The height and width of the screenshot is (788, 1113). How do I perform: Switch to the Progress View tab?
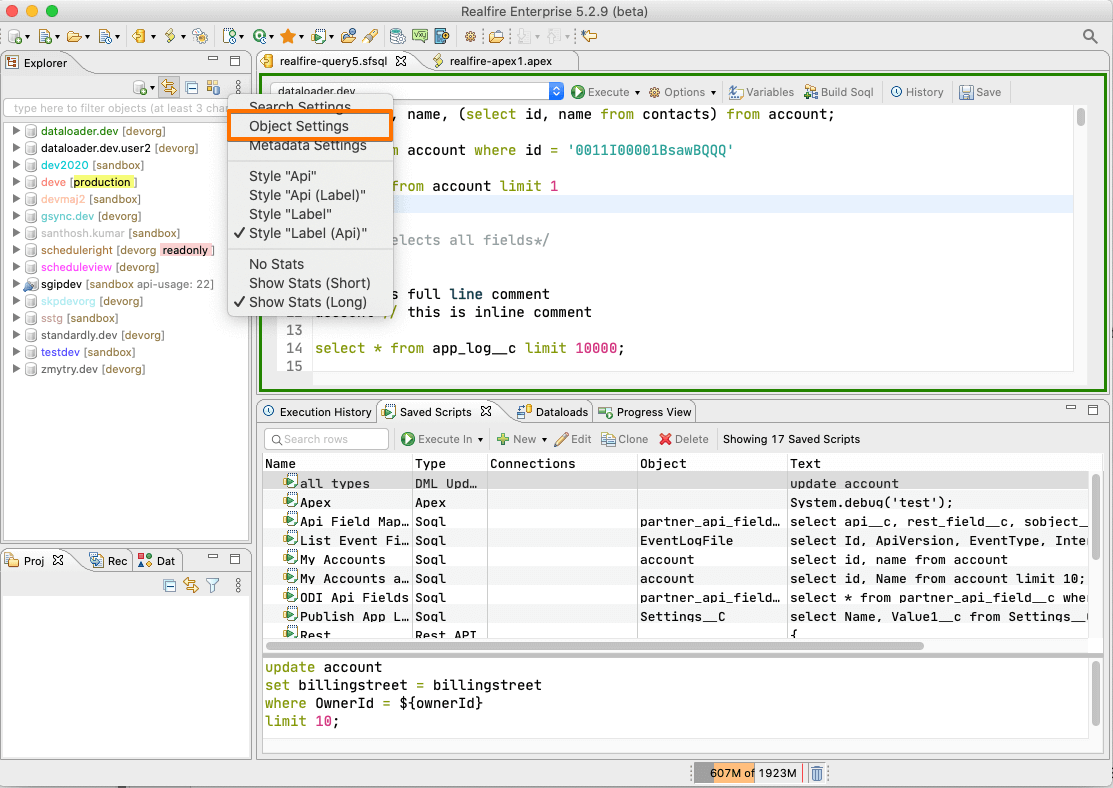pyautogui.click(x=645, y=412)
